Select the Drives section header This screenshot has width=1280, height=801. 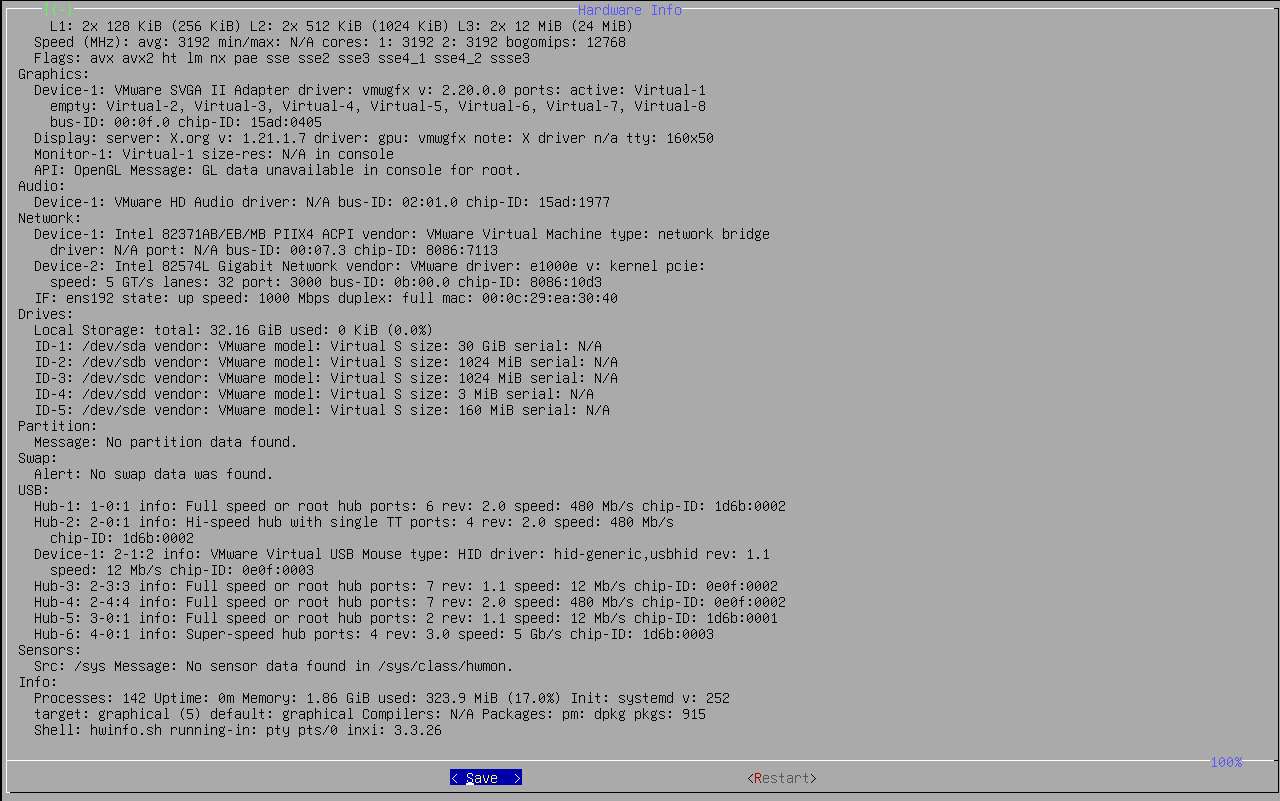(40, 313)
